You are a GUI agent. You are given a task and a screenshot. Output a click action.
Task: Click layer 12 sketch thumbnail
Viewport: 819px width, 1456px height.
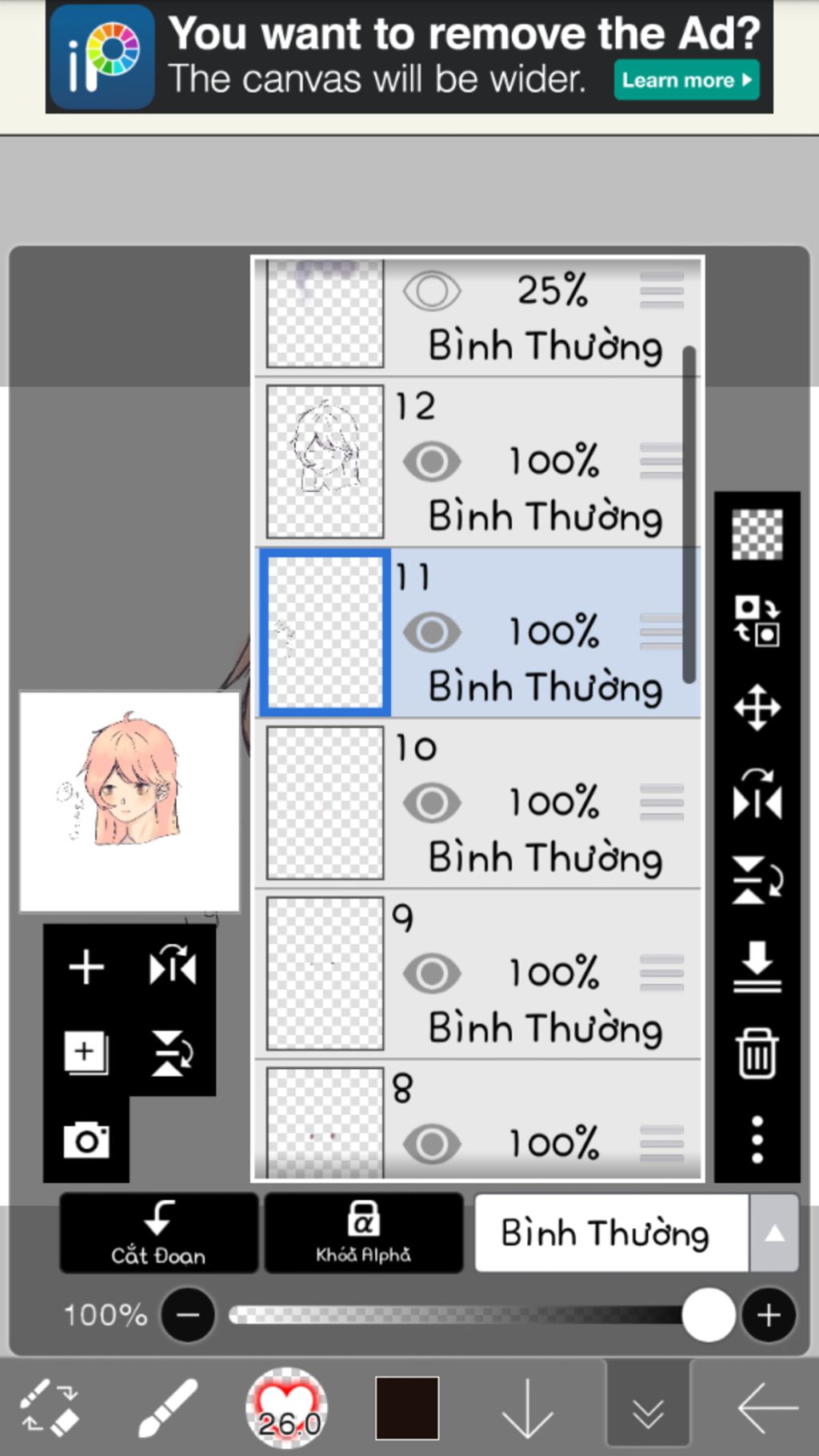325,462
